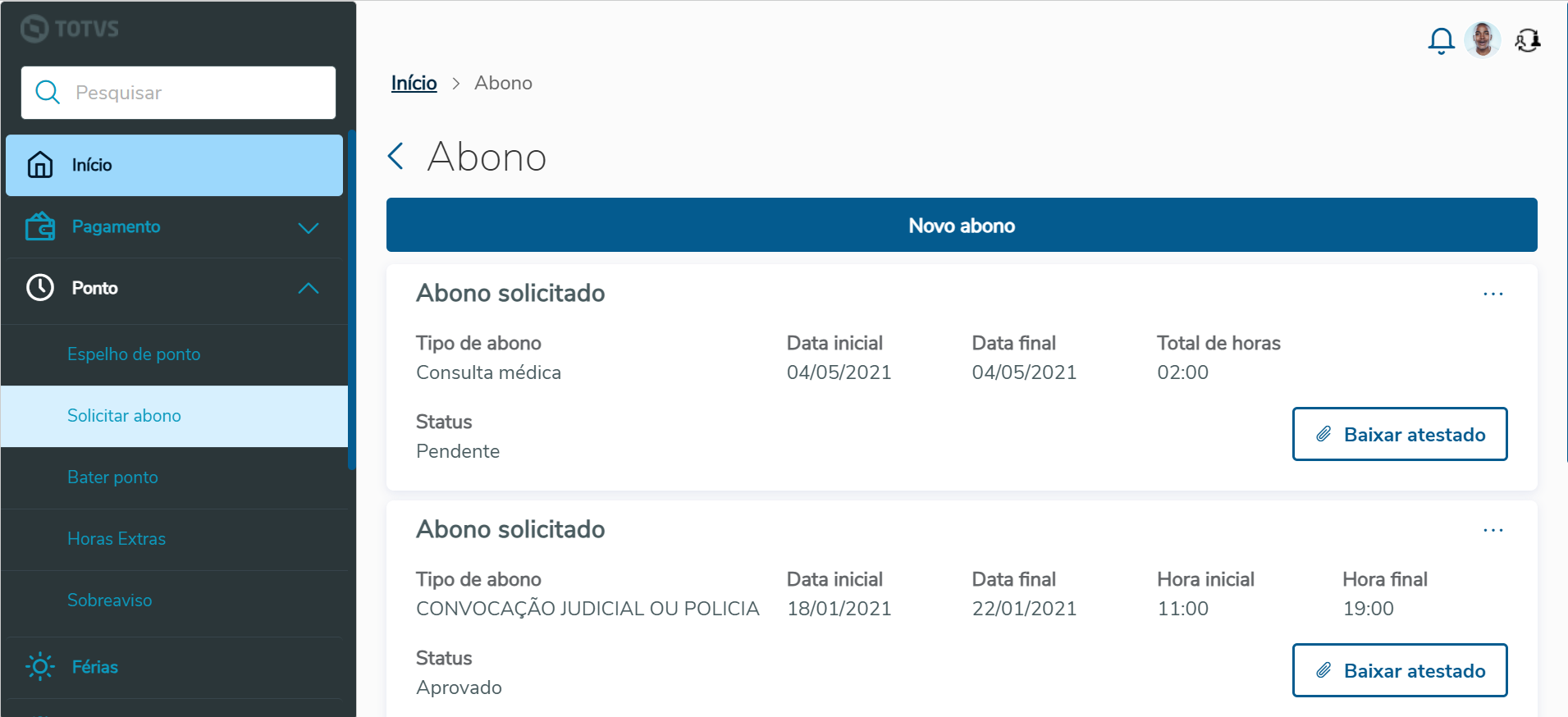Open Bater ponto in sidebar
Screen dimensions: 1568x717
click(112, 477)
